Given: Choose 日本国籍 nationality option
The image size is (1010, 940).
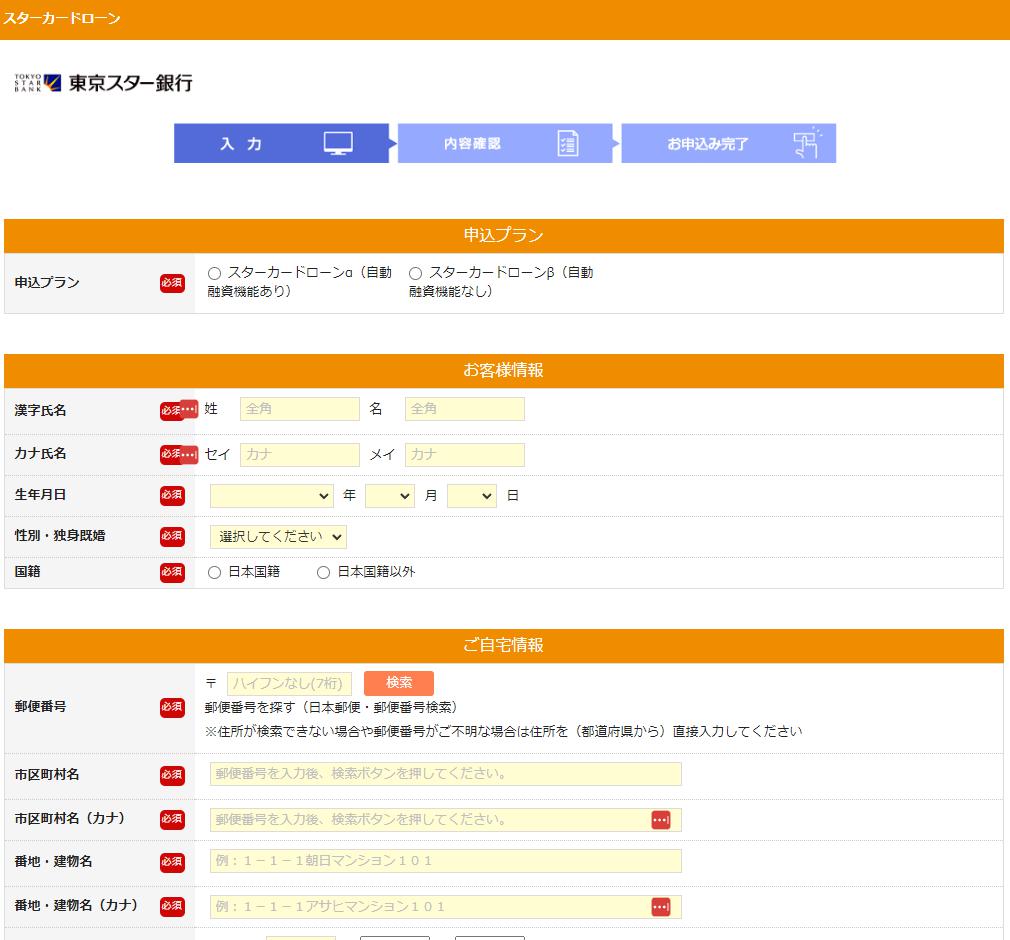Looking at the screenshot, I should click(214, 572).
